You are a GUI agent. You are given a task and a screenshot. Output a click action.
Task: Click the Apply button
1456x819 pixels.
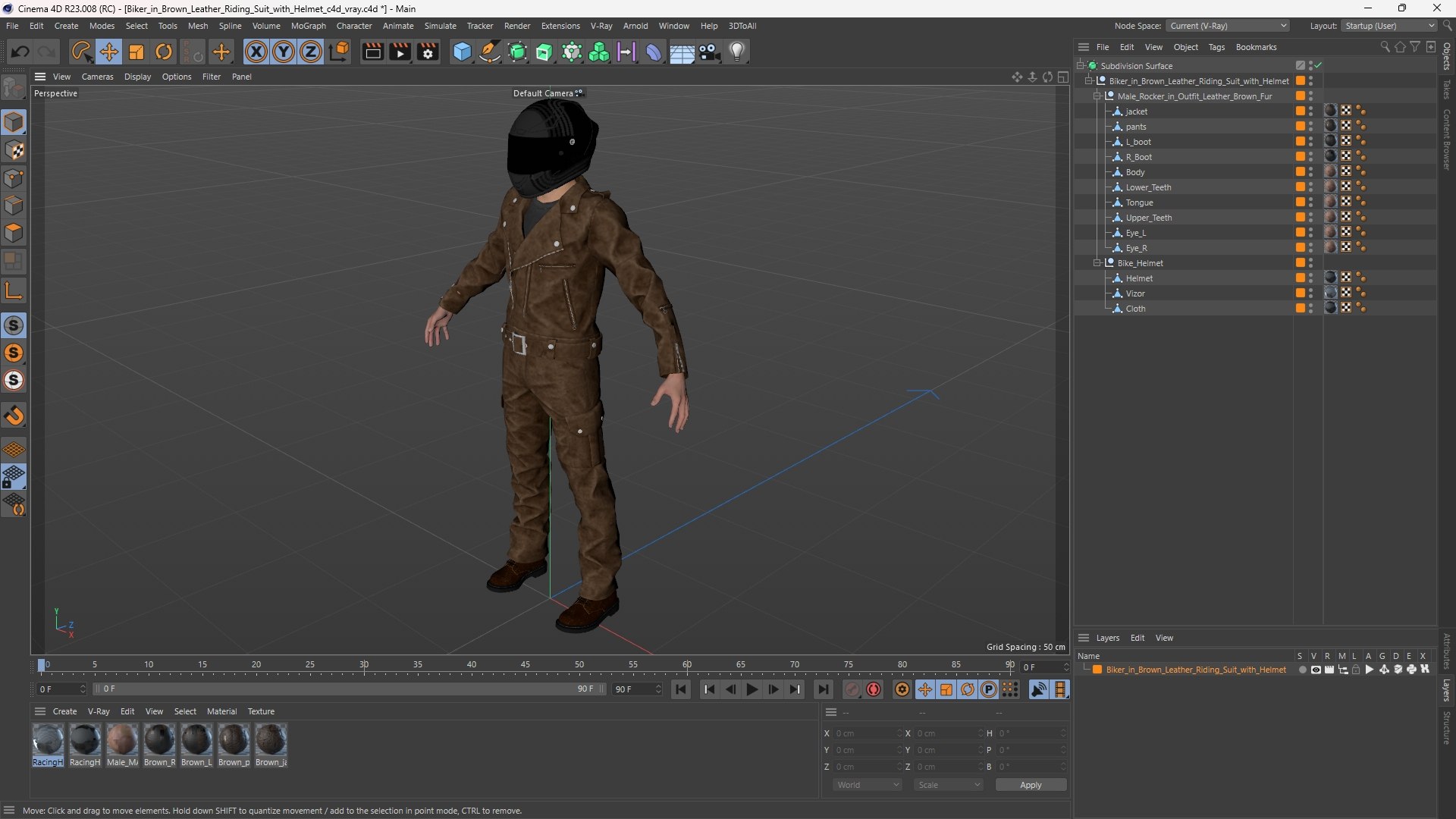1031,785
